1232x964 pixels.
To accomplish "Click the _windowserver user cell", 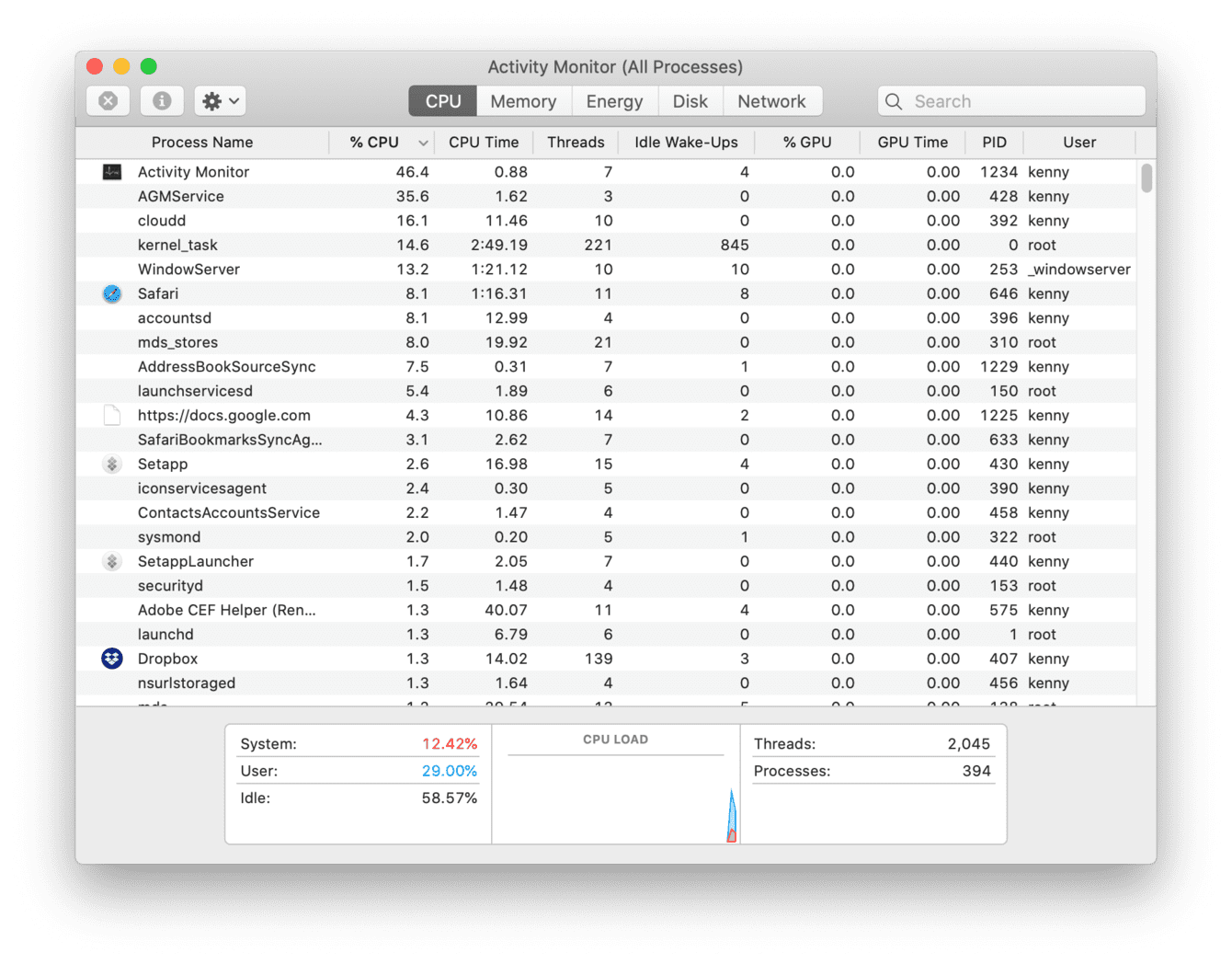I will click(1079, 270).
